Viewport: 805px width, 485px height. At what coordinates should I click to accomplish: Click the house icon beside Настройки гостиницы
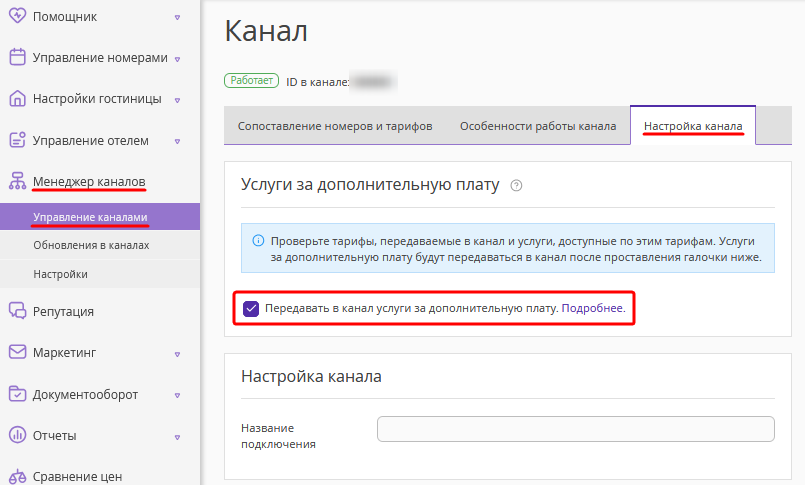(17, 98)
